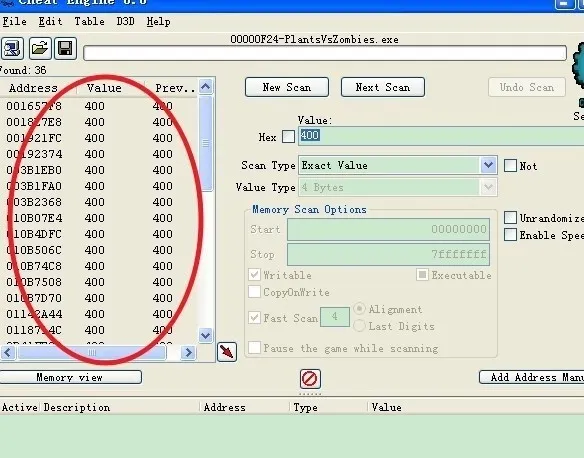Click the New Scan button
This screenshot has height=458, width=584.
click(x=287, y=87)
